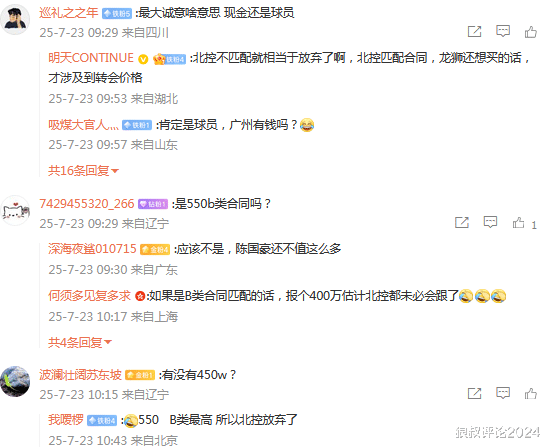Open 深海夜鲨010715 user profile
Image resolution: width=547 pixels, height=447 pixels.
[x=92, y=249]
